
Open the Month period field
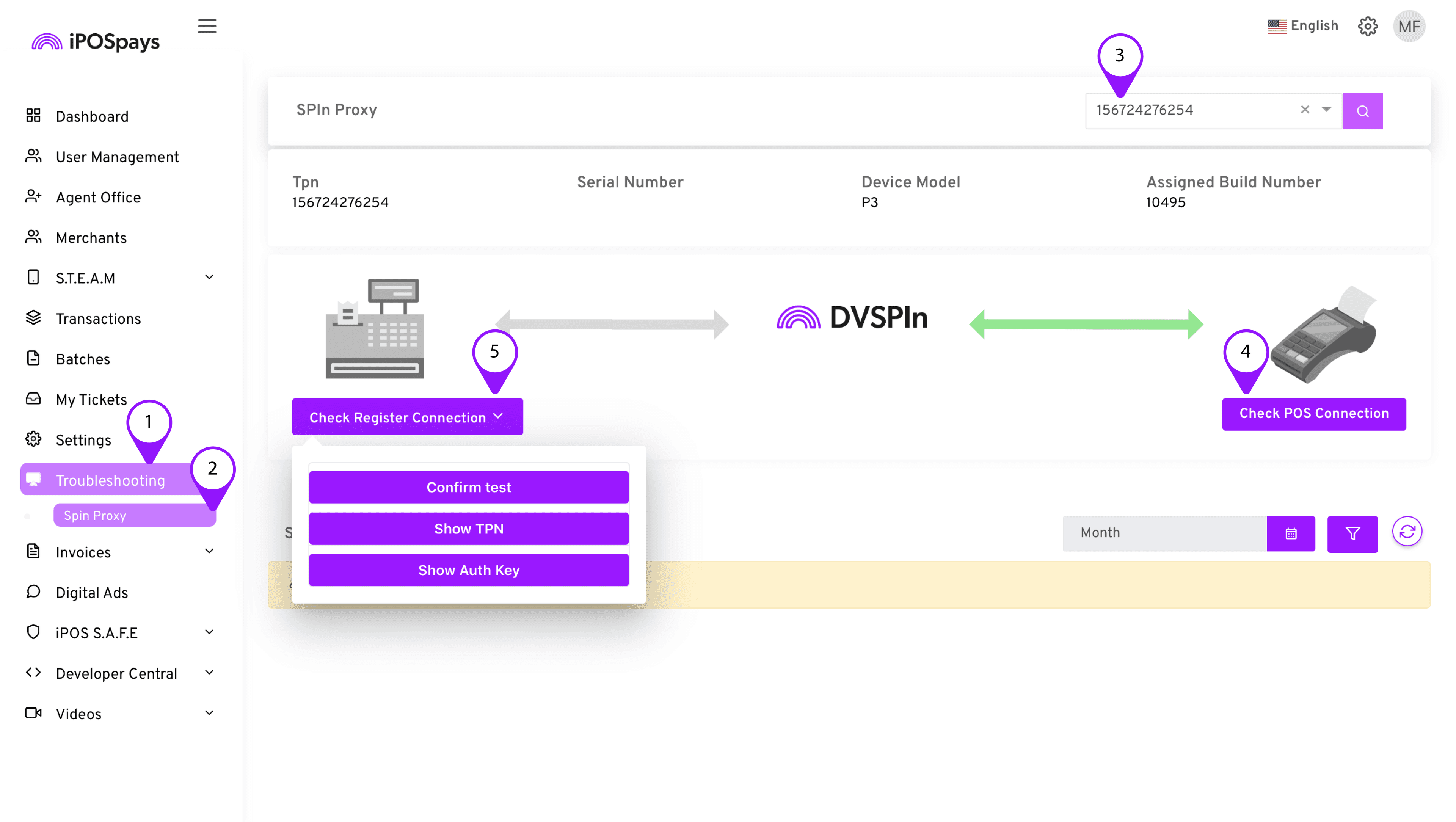(1165, 534)
